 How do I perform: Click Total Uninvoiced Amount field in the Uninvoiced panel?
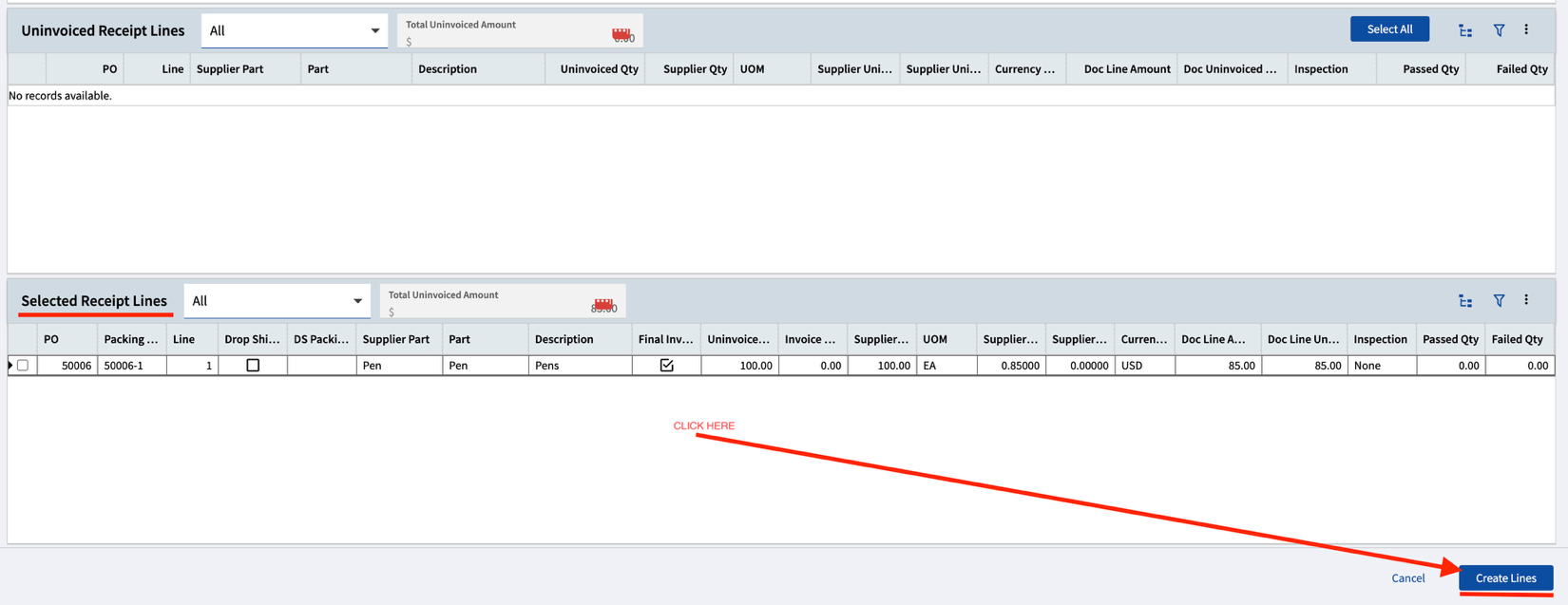coord(520,31)
